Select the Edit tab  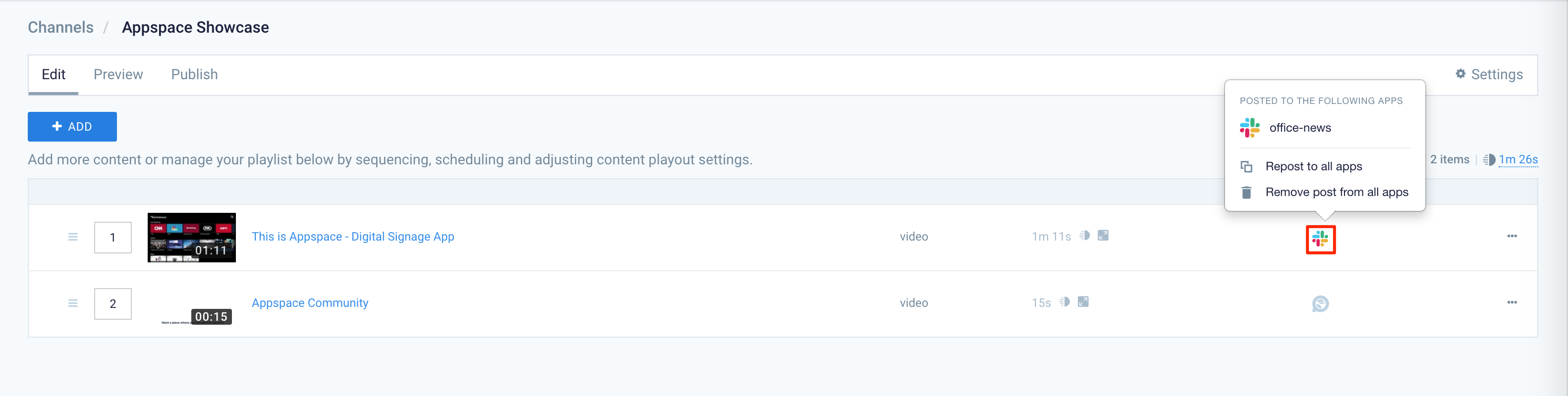coord(53,74)
